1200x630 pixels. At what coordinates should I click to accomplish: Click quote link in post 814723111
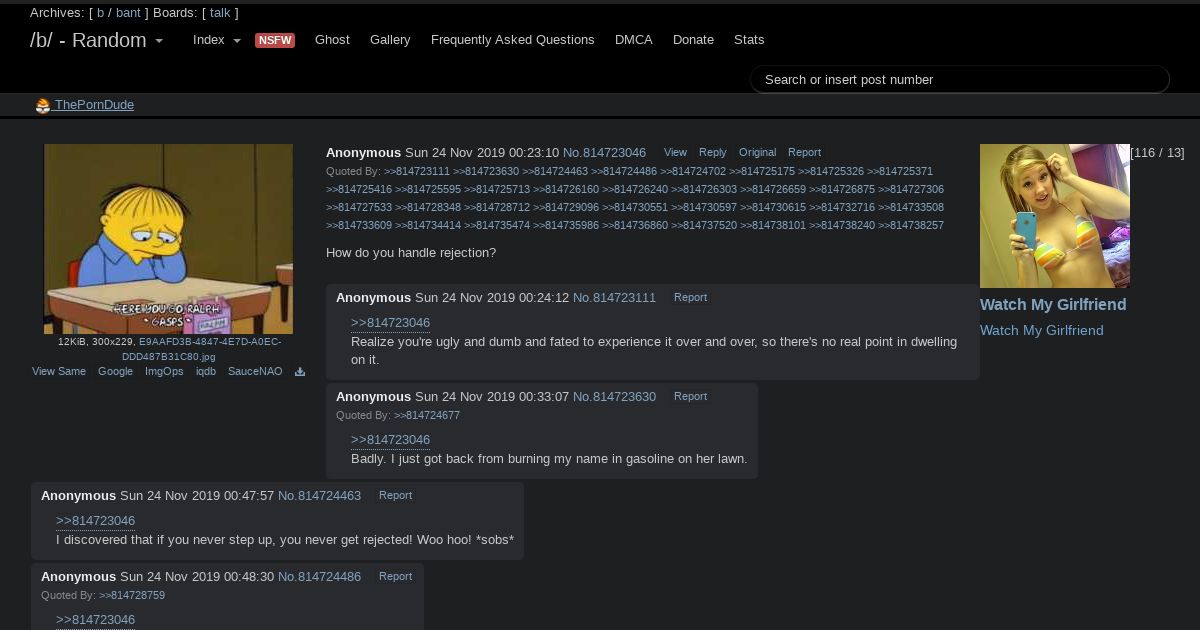pyautogui.click(x=390, y=323)
